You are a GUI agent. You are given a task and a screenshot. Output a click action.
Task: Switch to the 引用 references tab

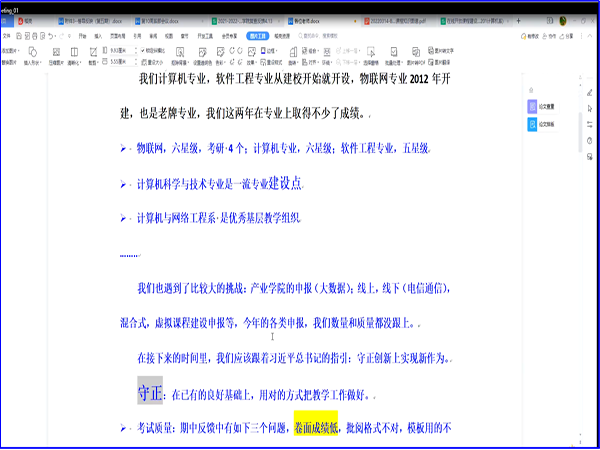[x=137, y=36]
